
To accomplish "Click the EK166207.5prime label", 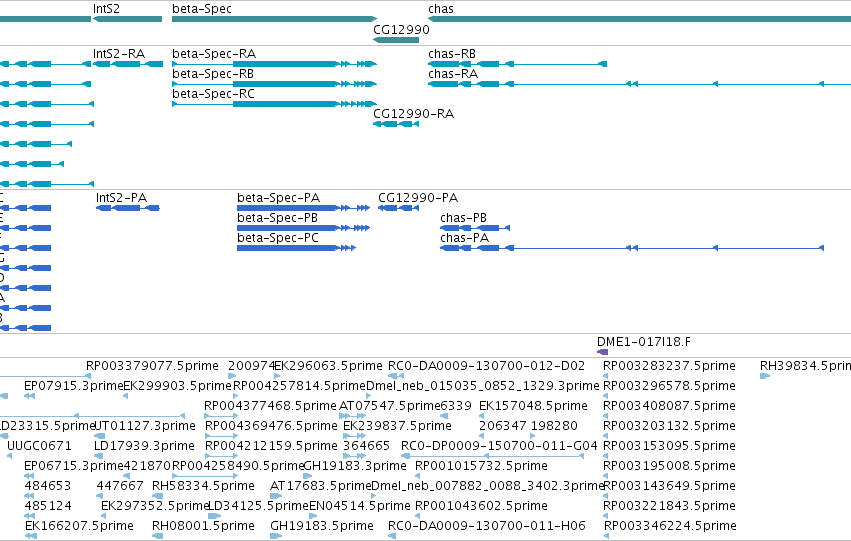I will point(79,526).
